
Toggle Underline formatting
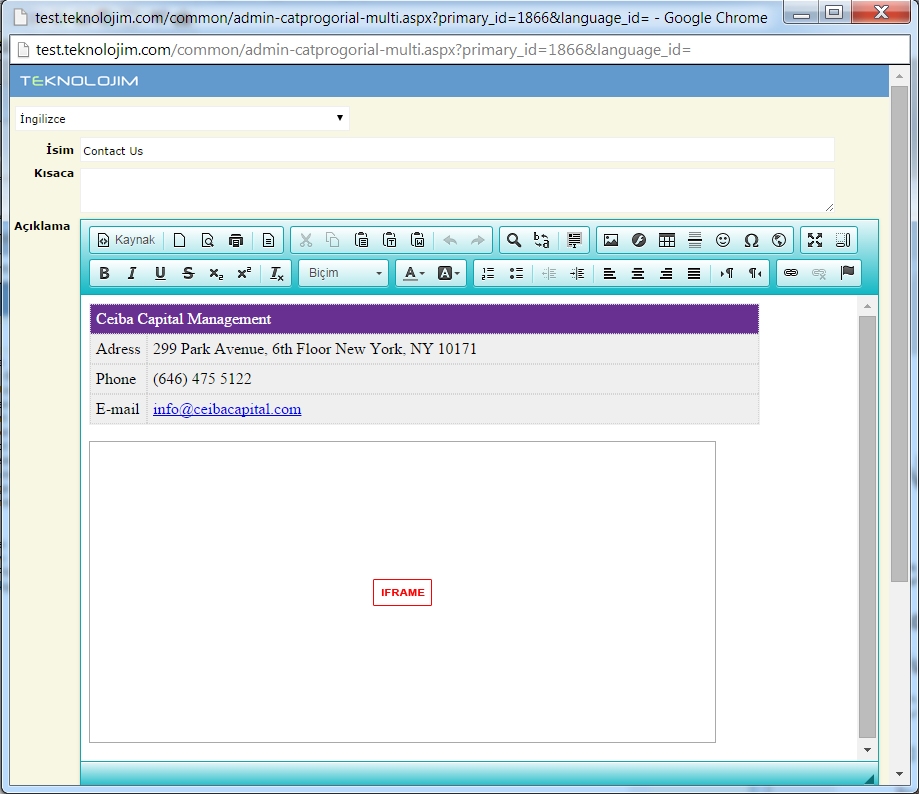point(160,273)
